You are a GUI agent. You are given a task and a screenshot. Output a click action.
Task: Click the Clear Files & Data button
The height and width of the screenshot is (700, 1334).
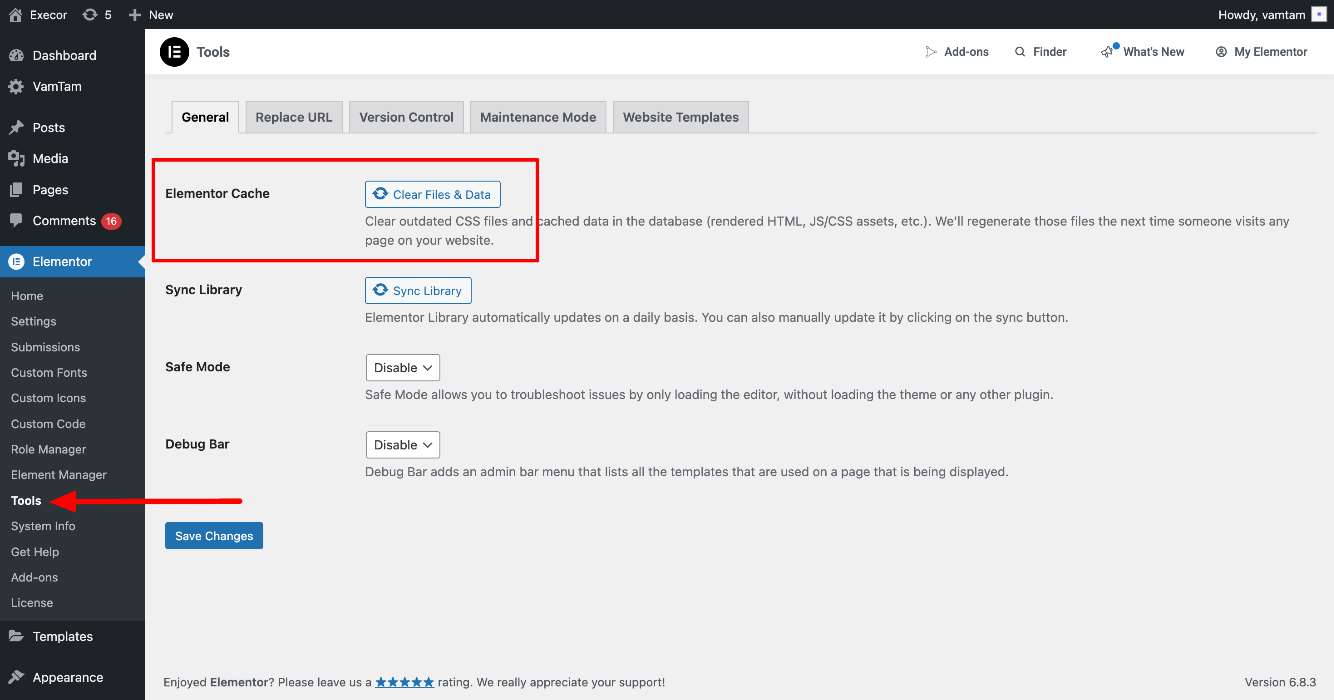point(432,194)
